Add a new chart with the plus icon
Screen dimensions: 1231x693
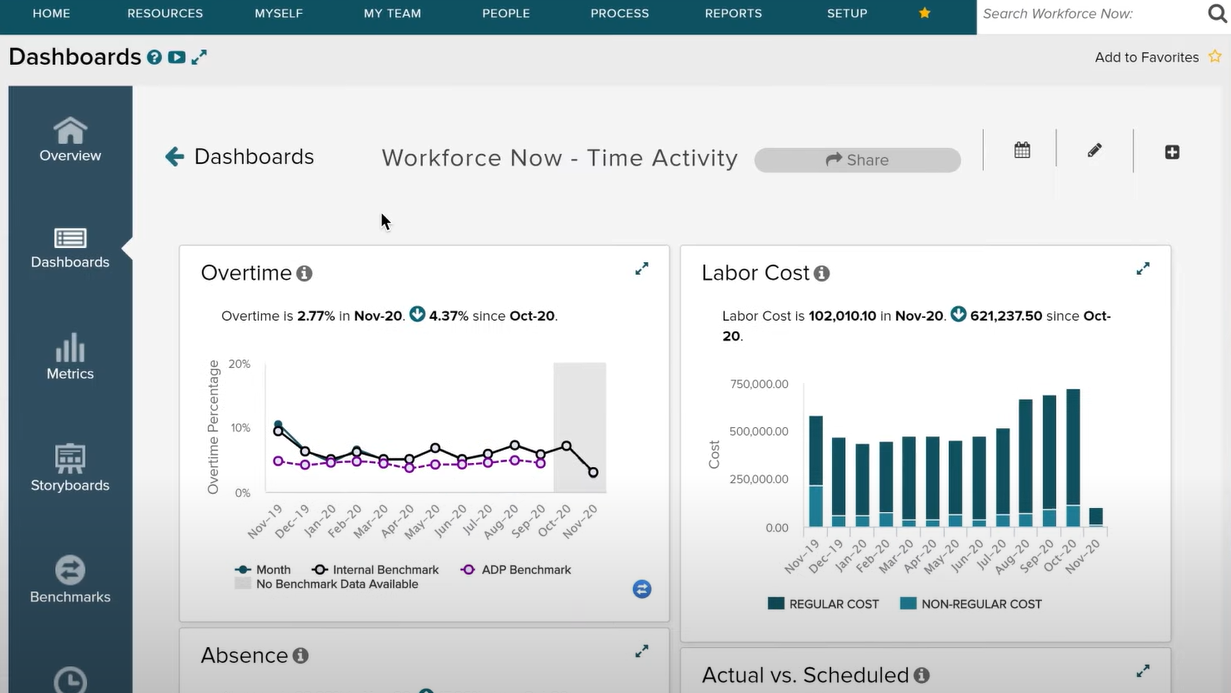pyautogui.click(x=1172, y=152)
